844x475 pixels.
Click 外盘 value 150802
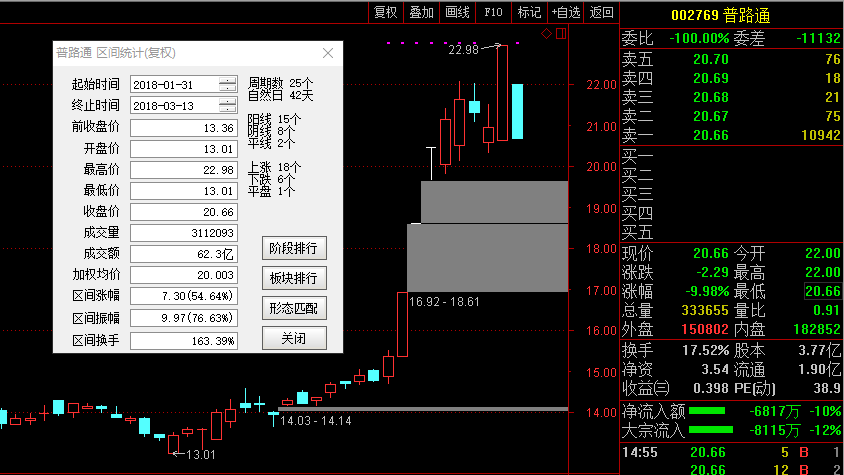(x=705, y=329)
